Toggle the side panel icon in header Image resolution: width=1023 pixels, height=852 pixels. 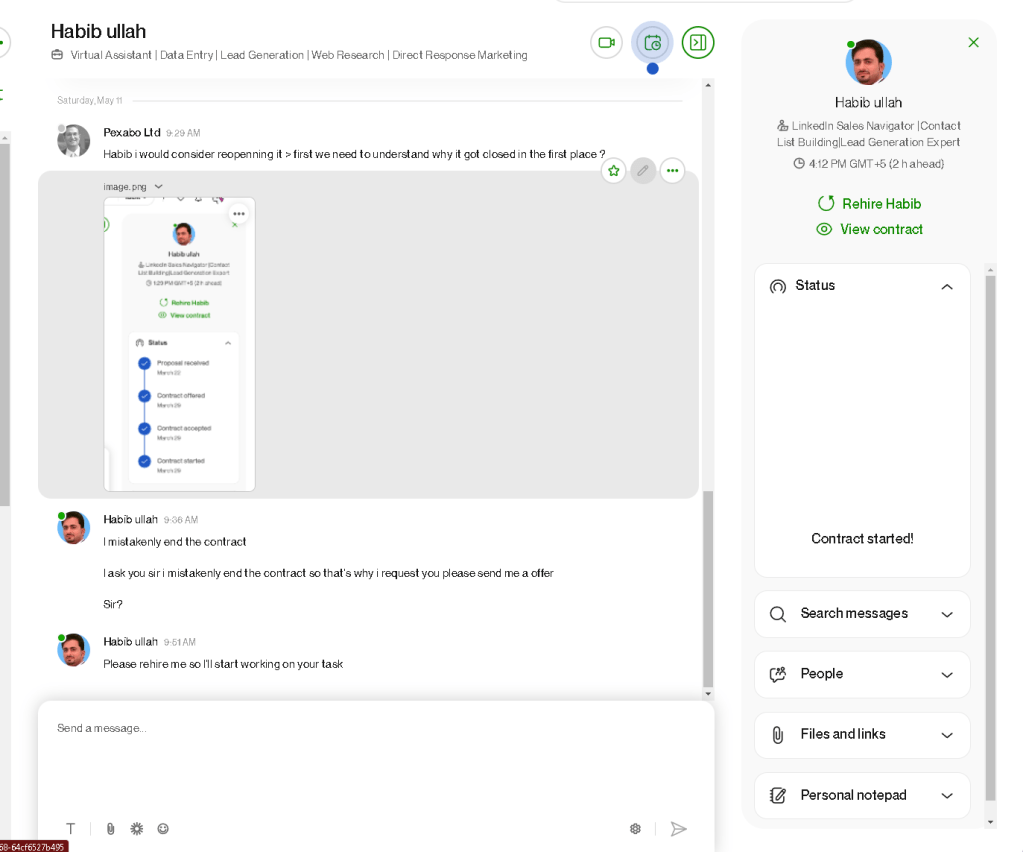[x=698, y=43]
